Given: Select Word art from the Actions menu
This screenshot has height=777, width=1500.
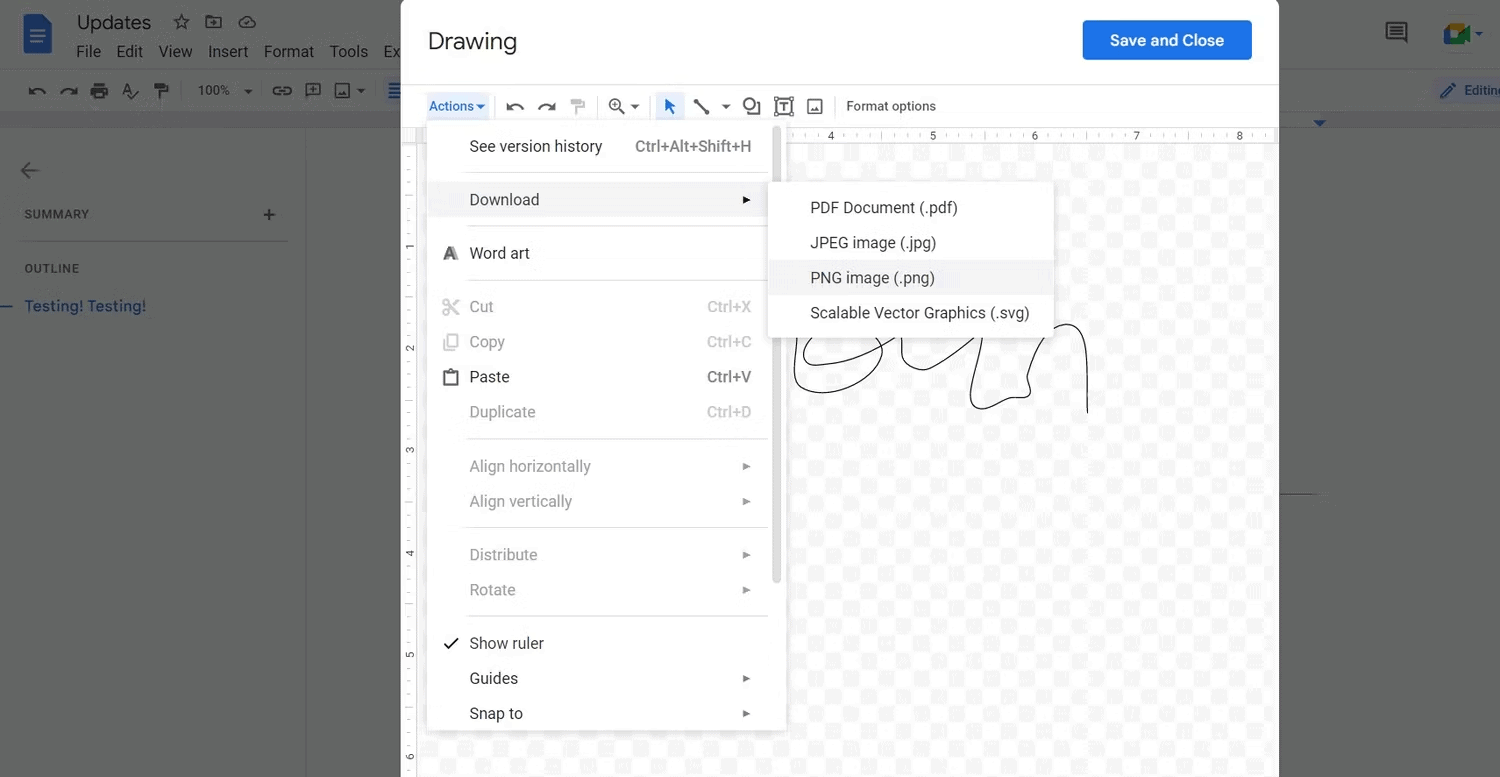Looking at the screenshot, I should (x=500, y=253).
